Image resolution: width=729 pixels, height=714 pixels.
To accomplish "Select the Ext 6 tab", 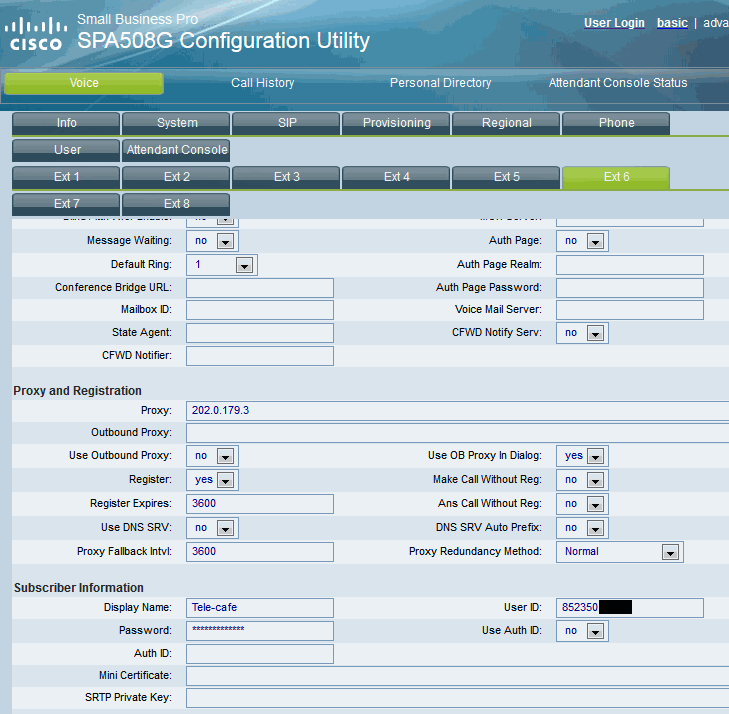I will point(616,177).
